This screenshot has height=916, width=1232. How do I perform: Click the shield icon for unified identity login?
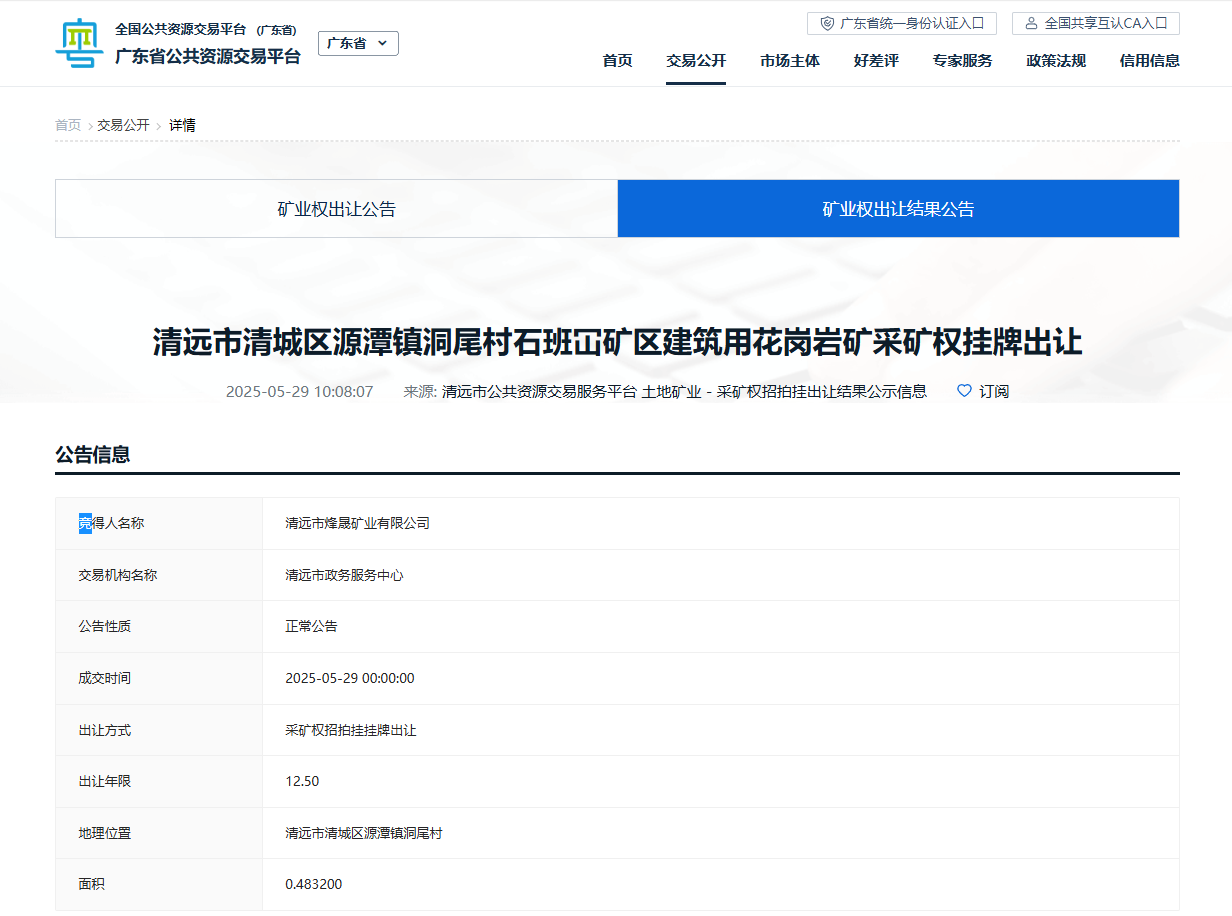827,23
